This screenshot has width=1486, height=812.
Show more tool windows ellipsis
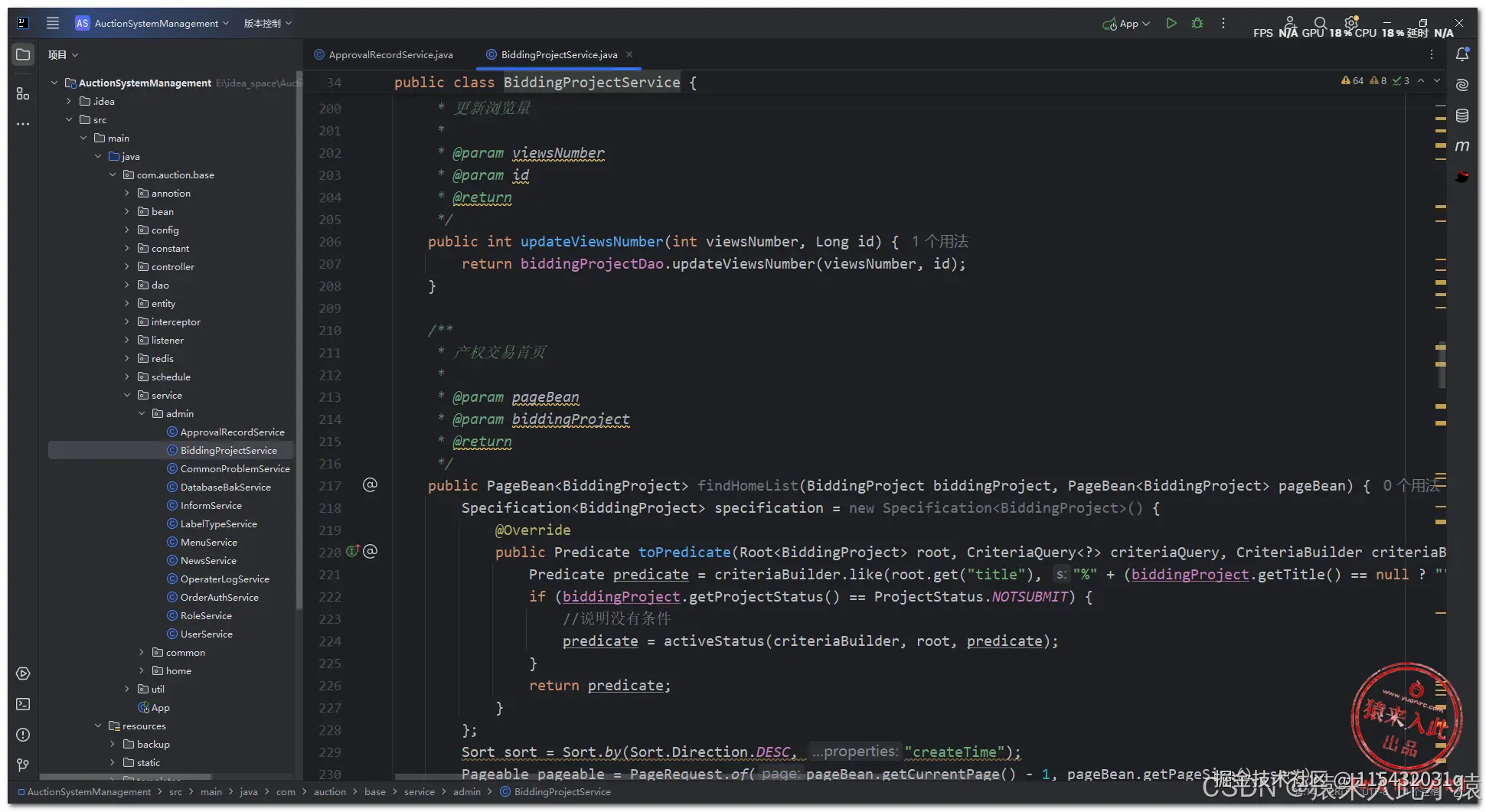(23, 124)
